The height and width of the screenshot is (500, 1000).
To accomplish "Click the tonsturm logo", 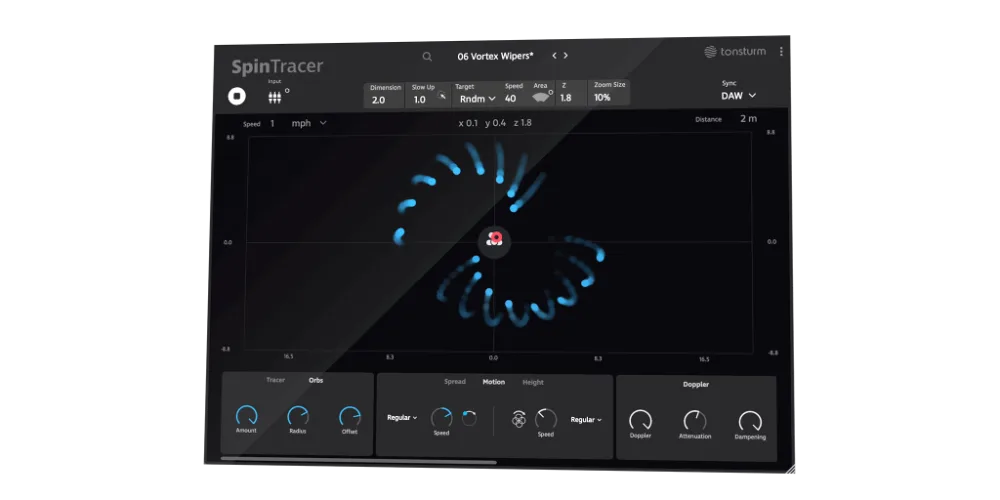I will tap(735, 52).
